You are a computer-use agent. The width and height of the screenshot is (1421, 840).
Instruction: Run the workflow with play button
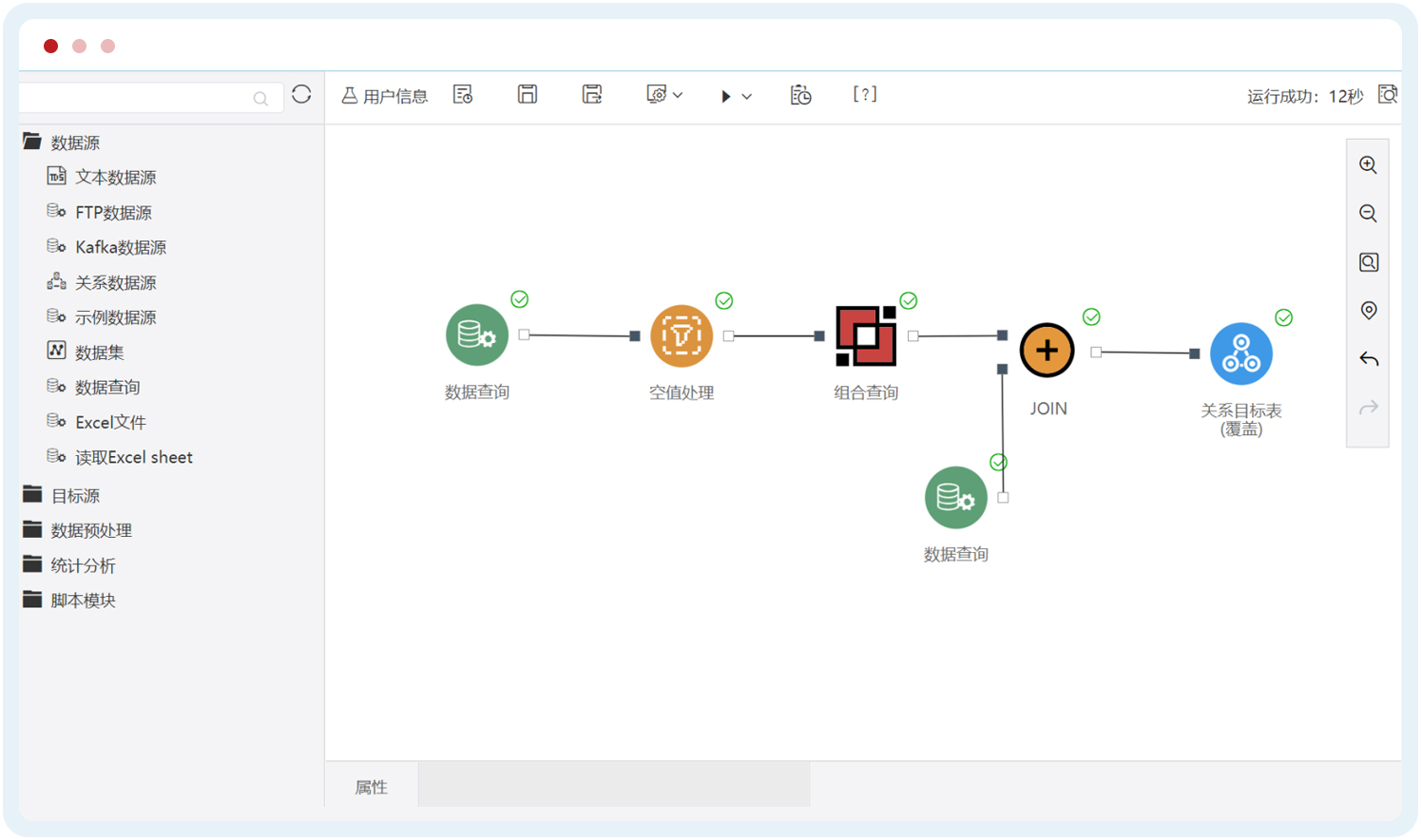pyautogui.click(x=725, y=96)
